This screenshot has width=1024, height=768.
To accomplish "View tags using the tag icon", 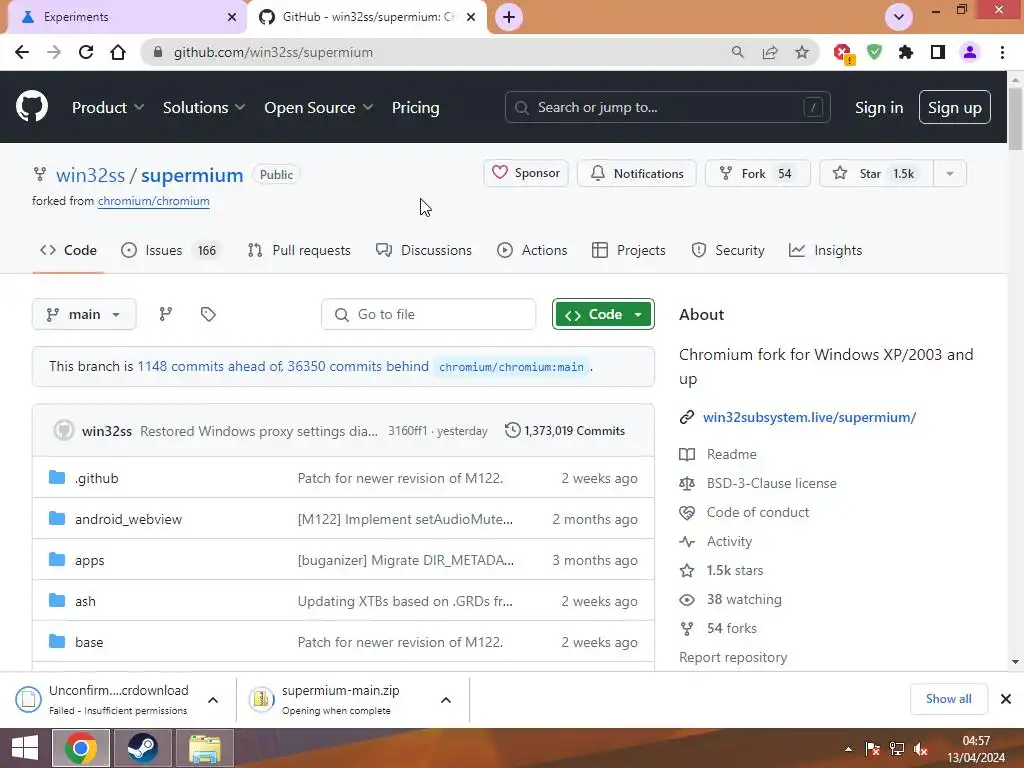I will tap(208, 314).
